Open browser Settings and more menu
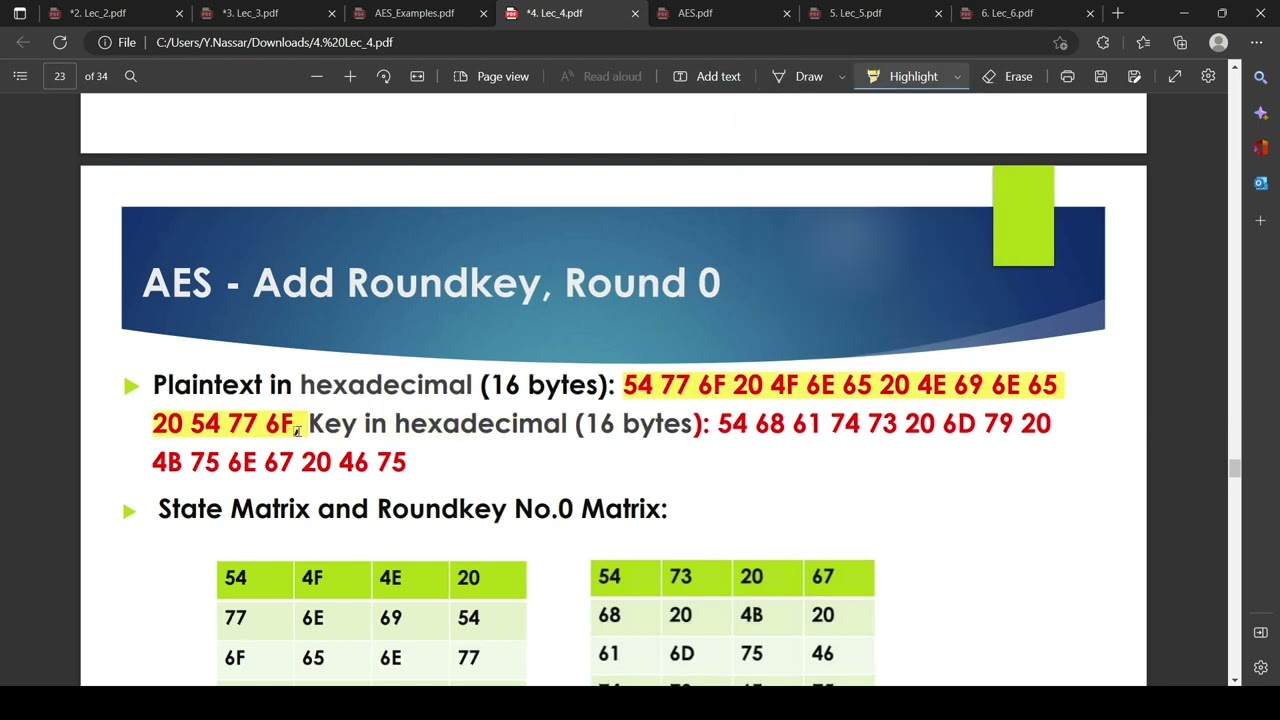This screenshot has width=1280, height=720. [x=1257, y=43]
